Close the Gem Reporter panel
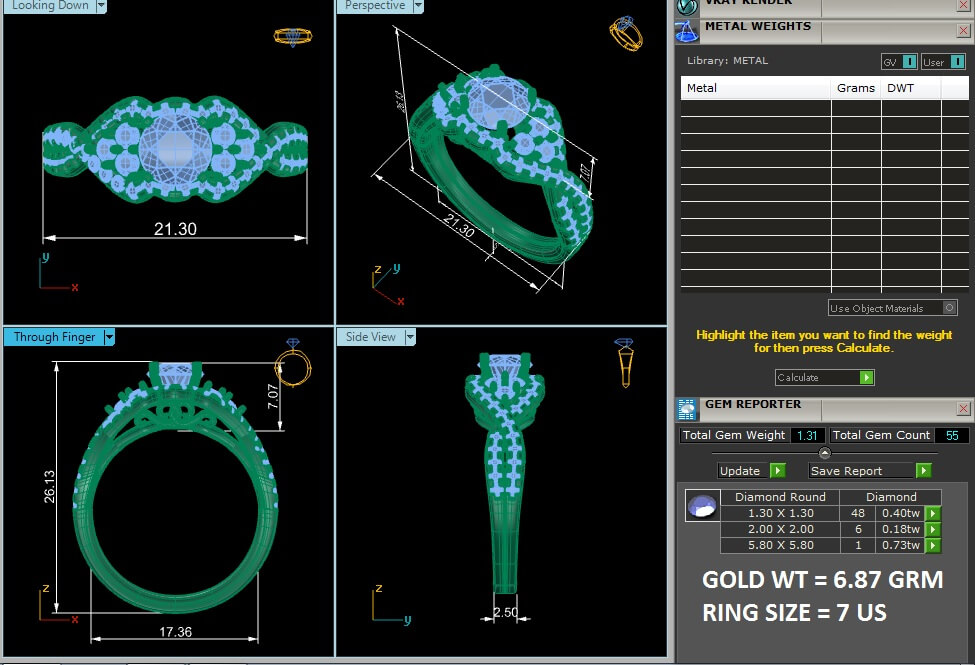 (x=963, y=409)
